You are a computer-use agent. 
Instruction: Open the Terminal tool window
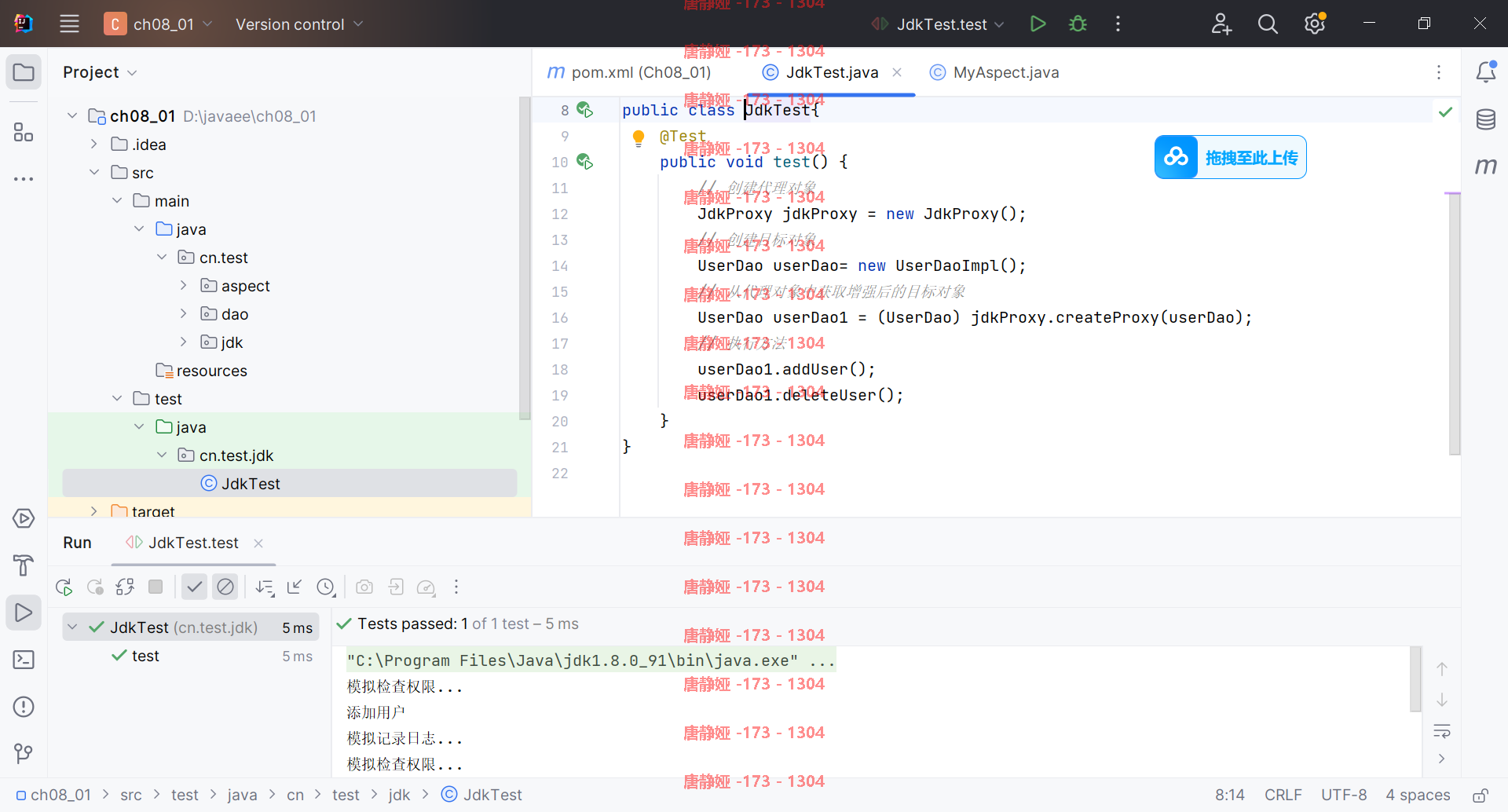click(24, 660)
